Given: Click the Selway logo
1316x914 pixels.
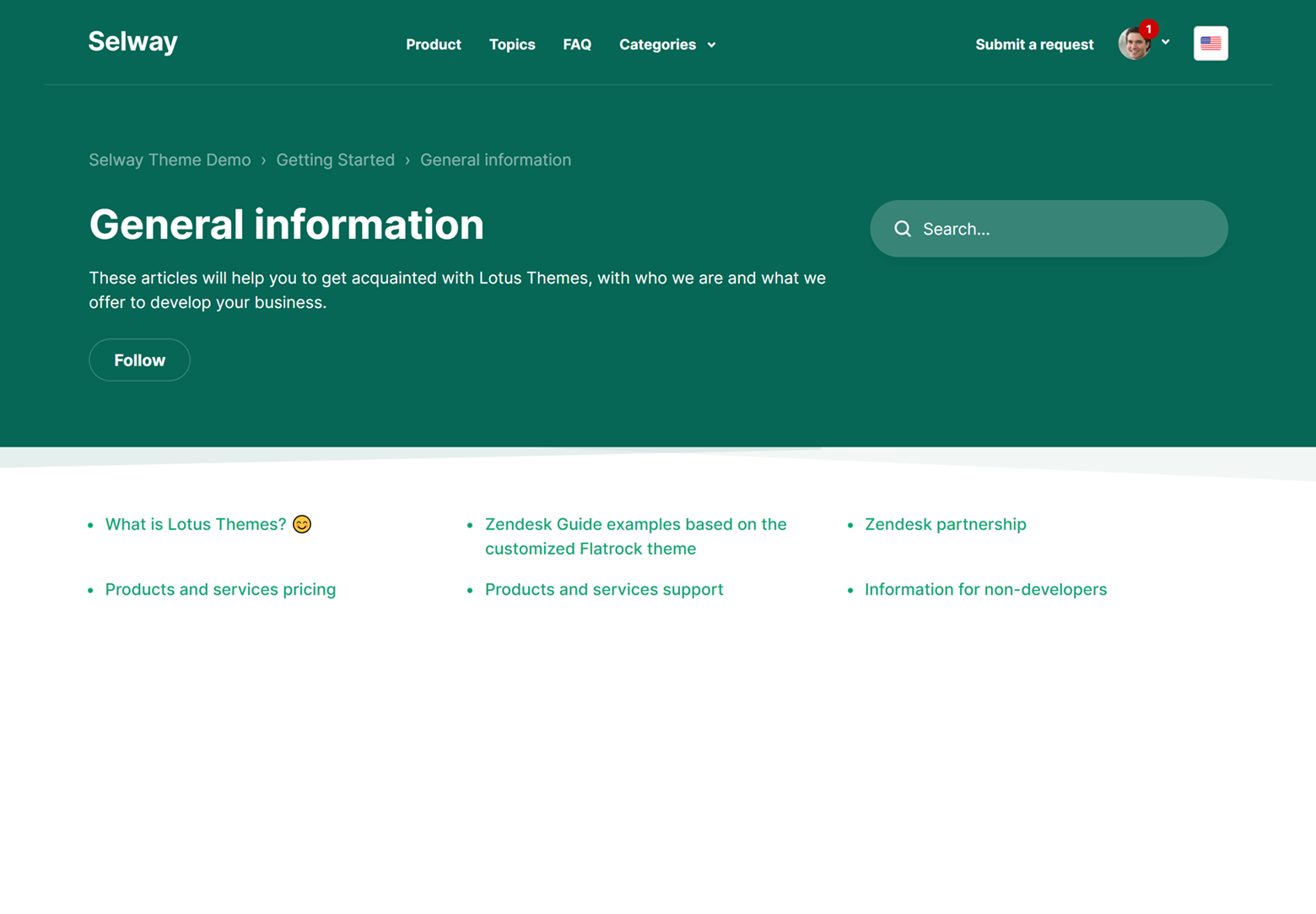Looking at the screenshot, I should pyautogui.click(x=132, y=41).
